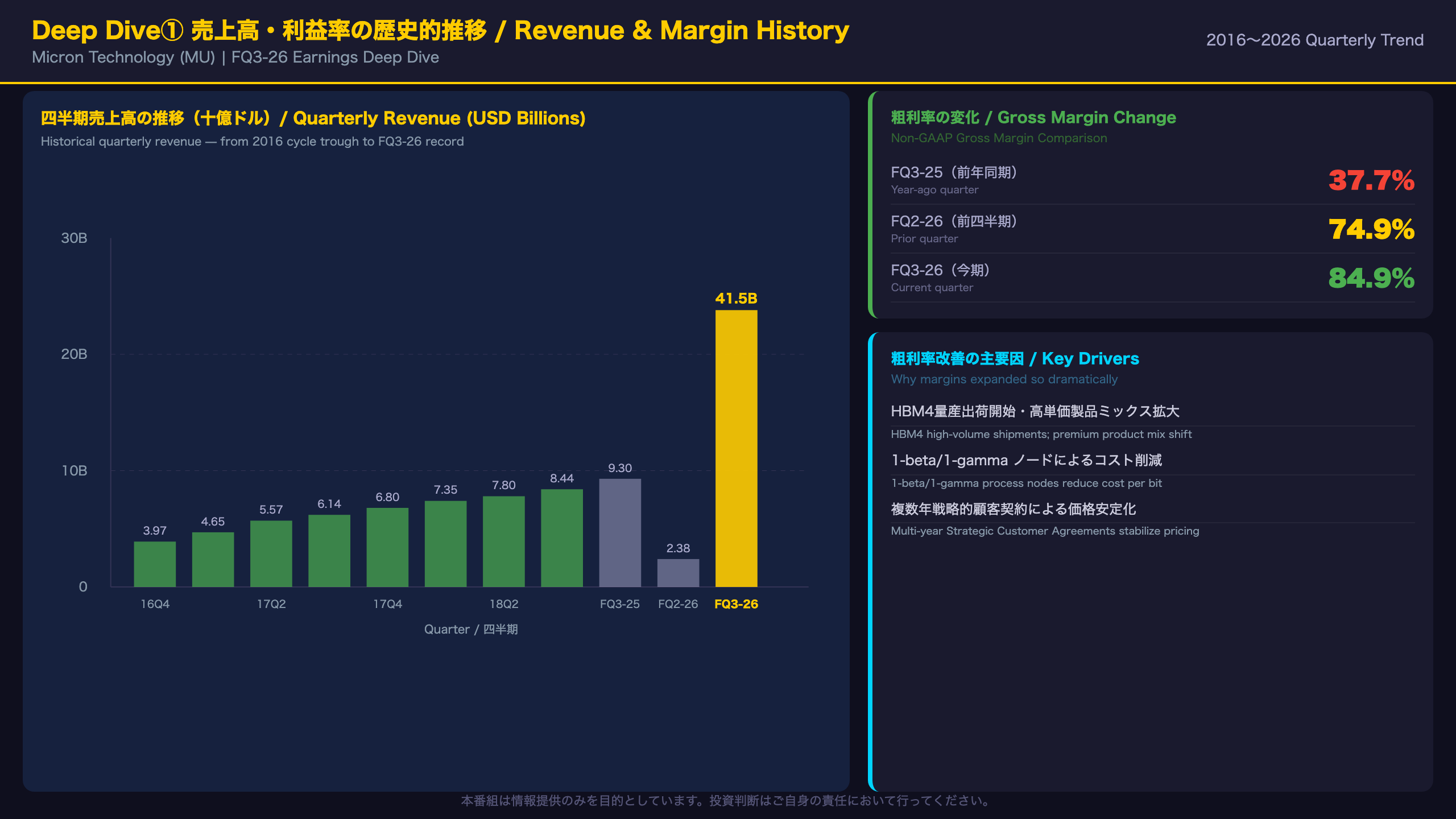
Task: Click the green bar labeled 6.14
Action: [329, 551]
